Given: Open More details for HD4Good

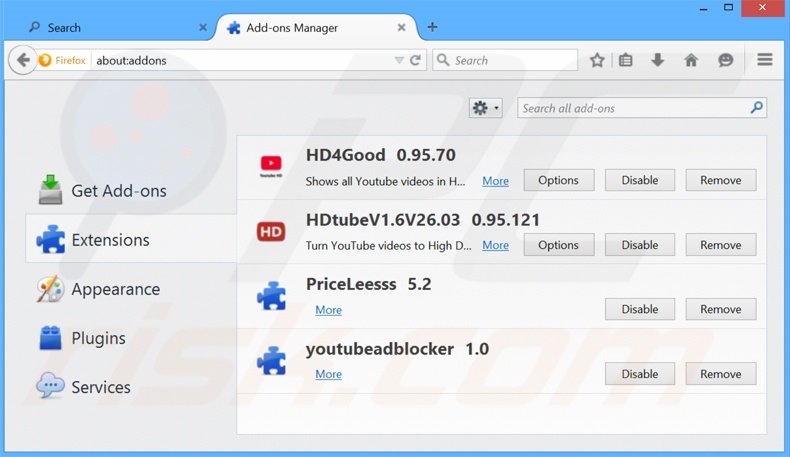Looking at the screenshot, I should (495, 181).
